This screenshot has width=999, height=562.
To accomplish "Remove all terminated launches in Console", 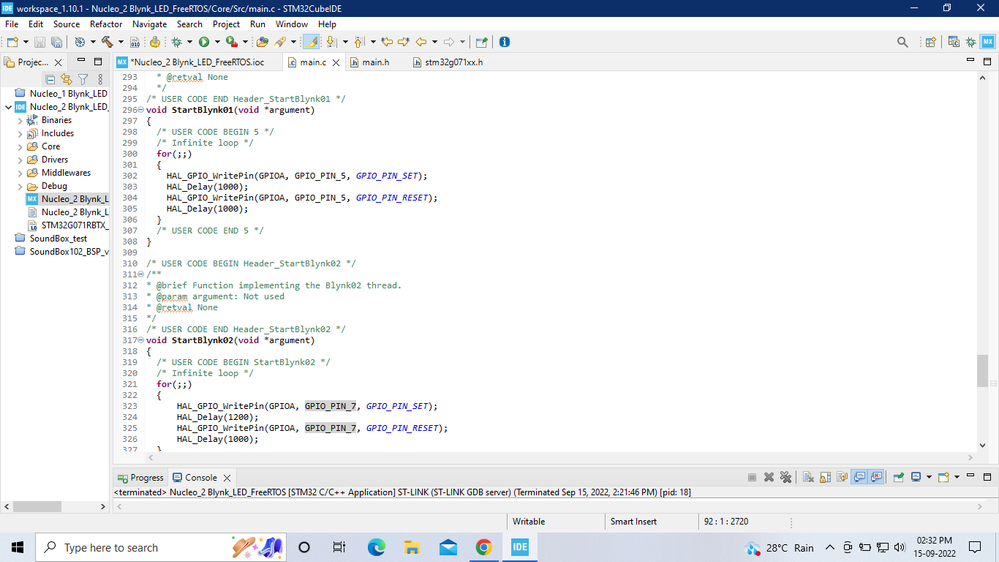I will click(x=786, y=477).
